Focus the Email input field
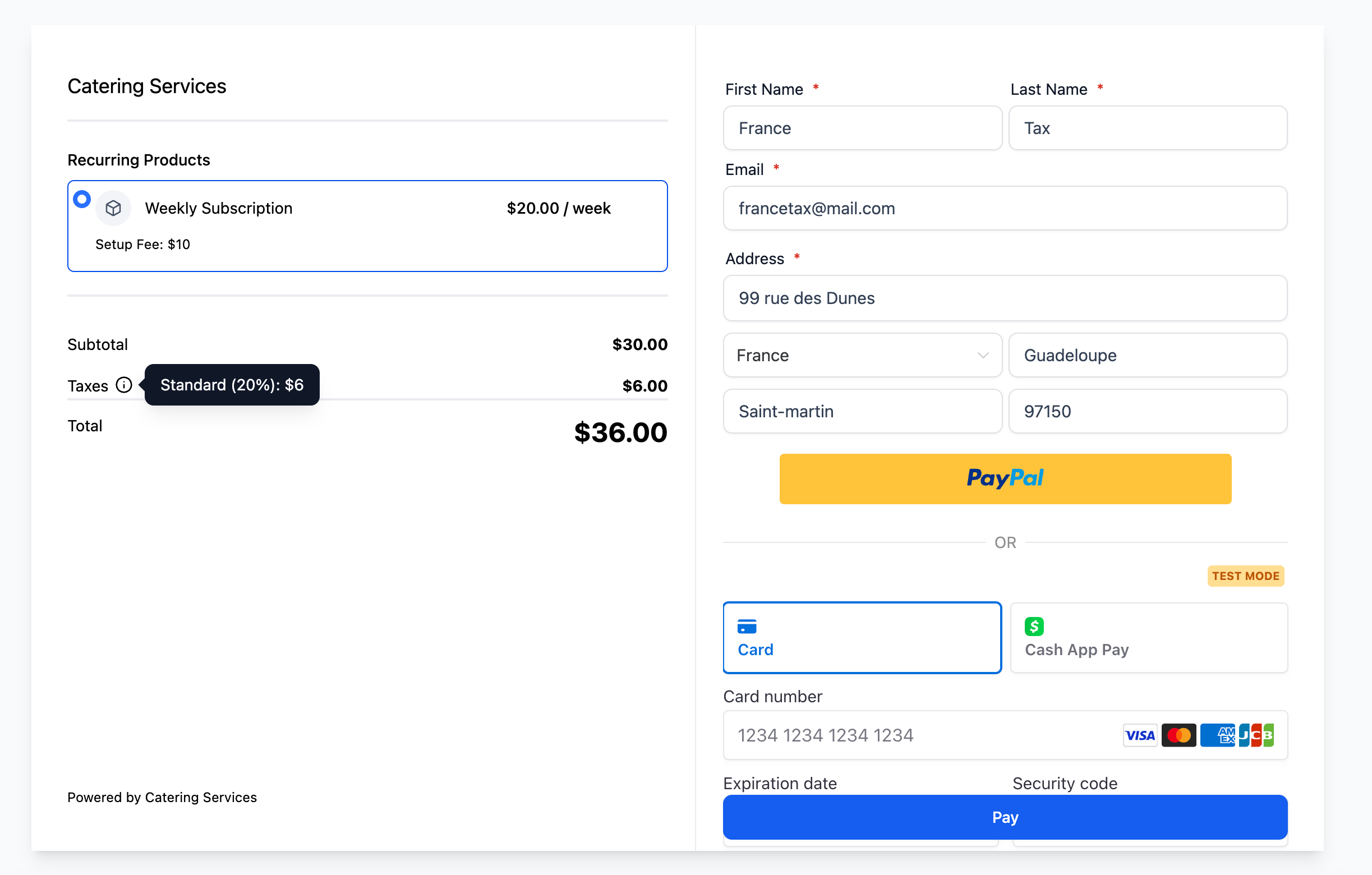Viewport: 1372px width, 875px height. tap(1005, 209)
